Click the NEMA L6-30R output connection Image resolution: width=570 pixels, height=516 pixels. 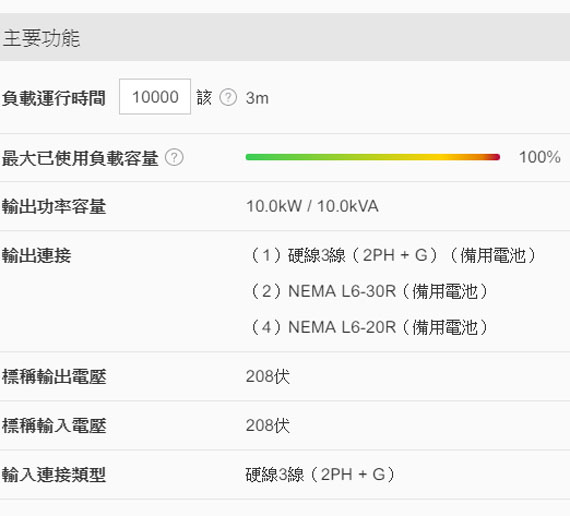point(369,291)
